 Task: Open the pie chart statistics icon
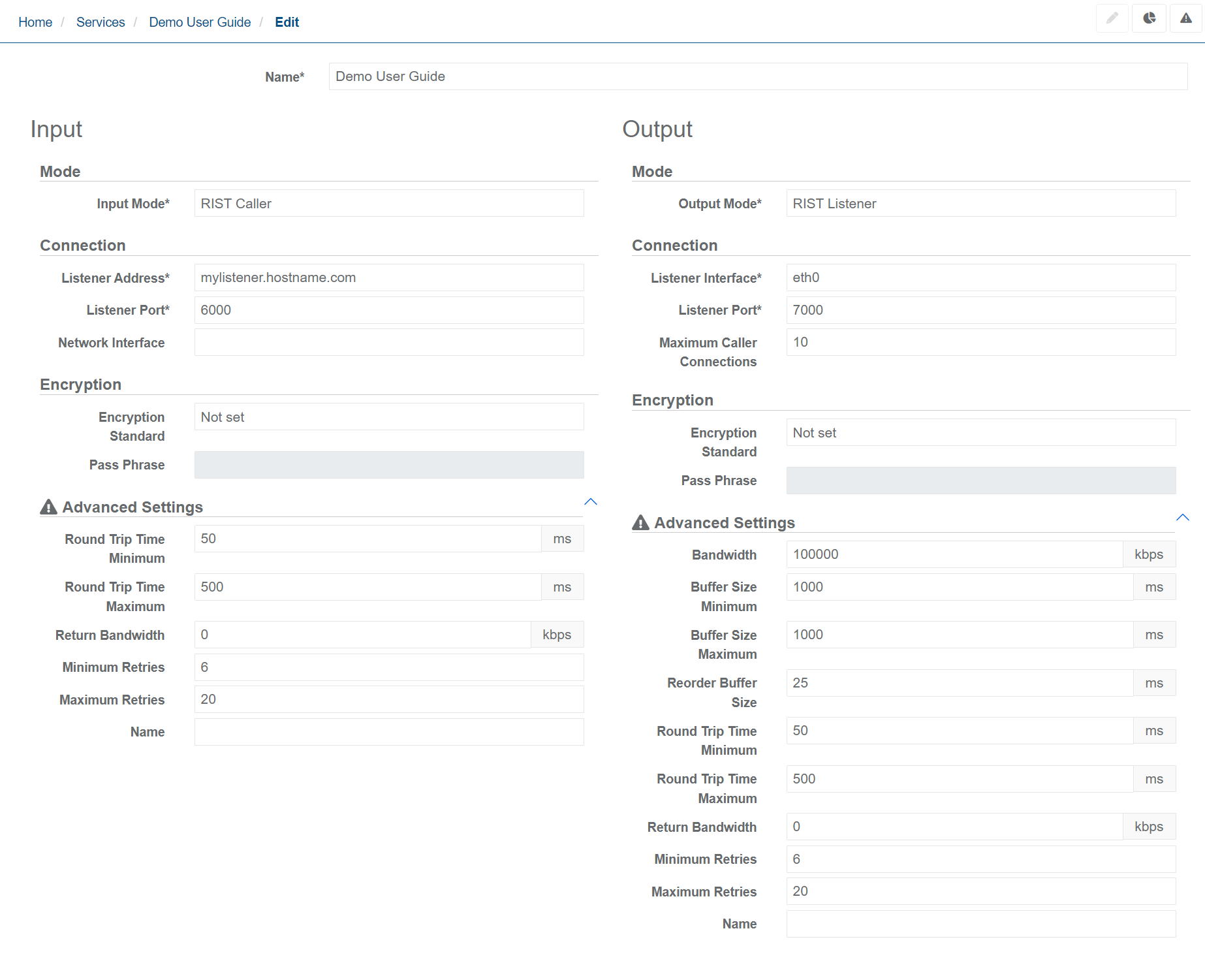[x=1149, y=18]
